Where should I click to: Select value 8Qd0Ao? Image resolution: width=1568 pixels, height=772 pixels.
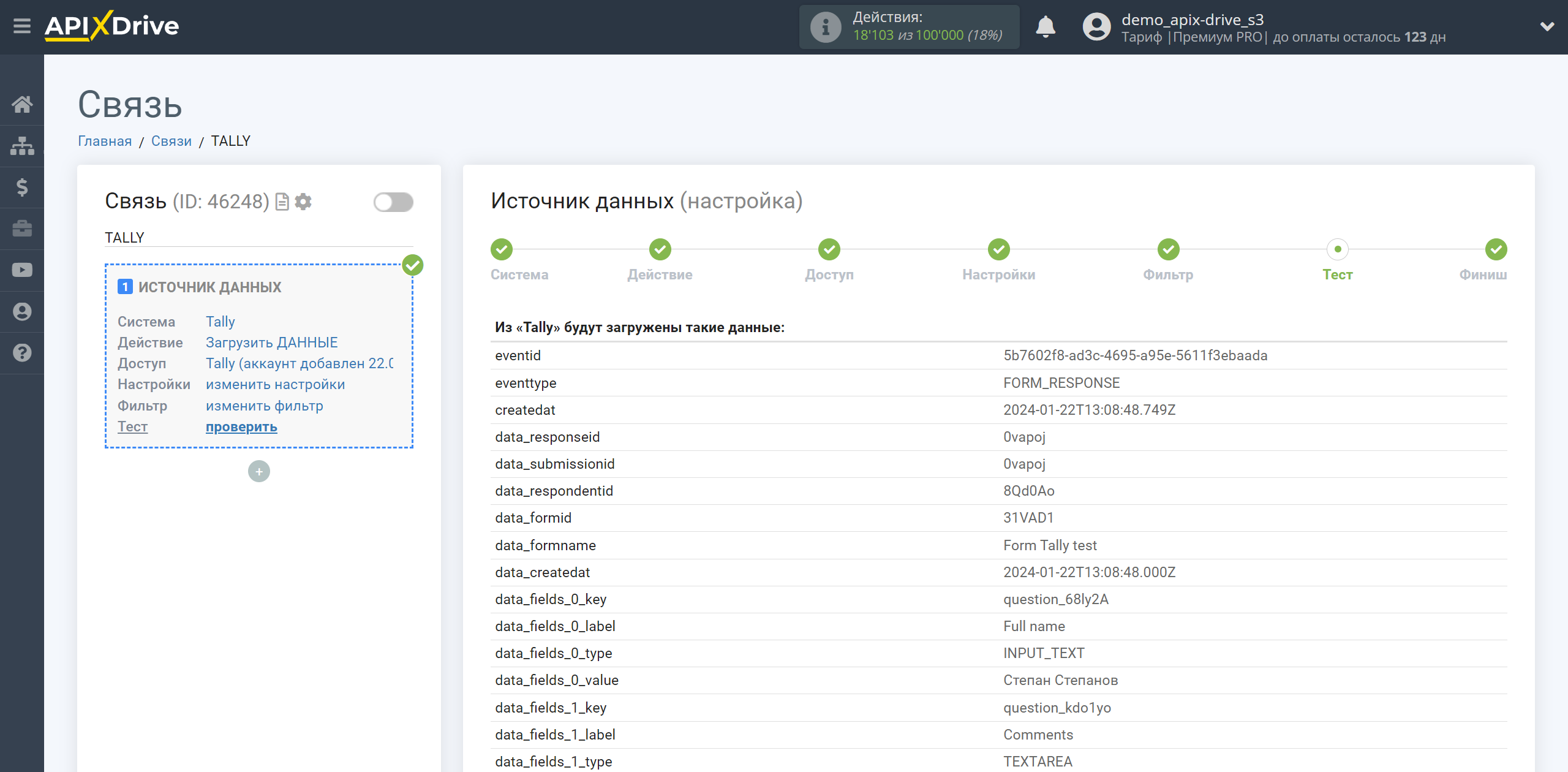(x=1029, y=491)
